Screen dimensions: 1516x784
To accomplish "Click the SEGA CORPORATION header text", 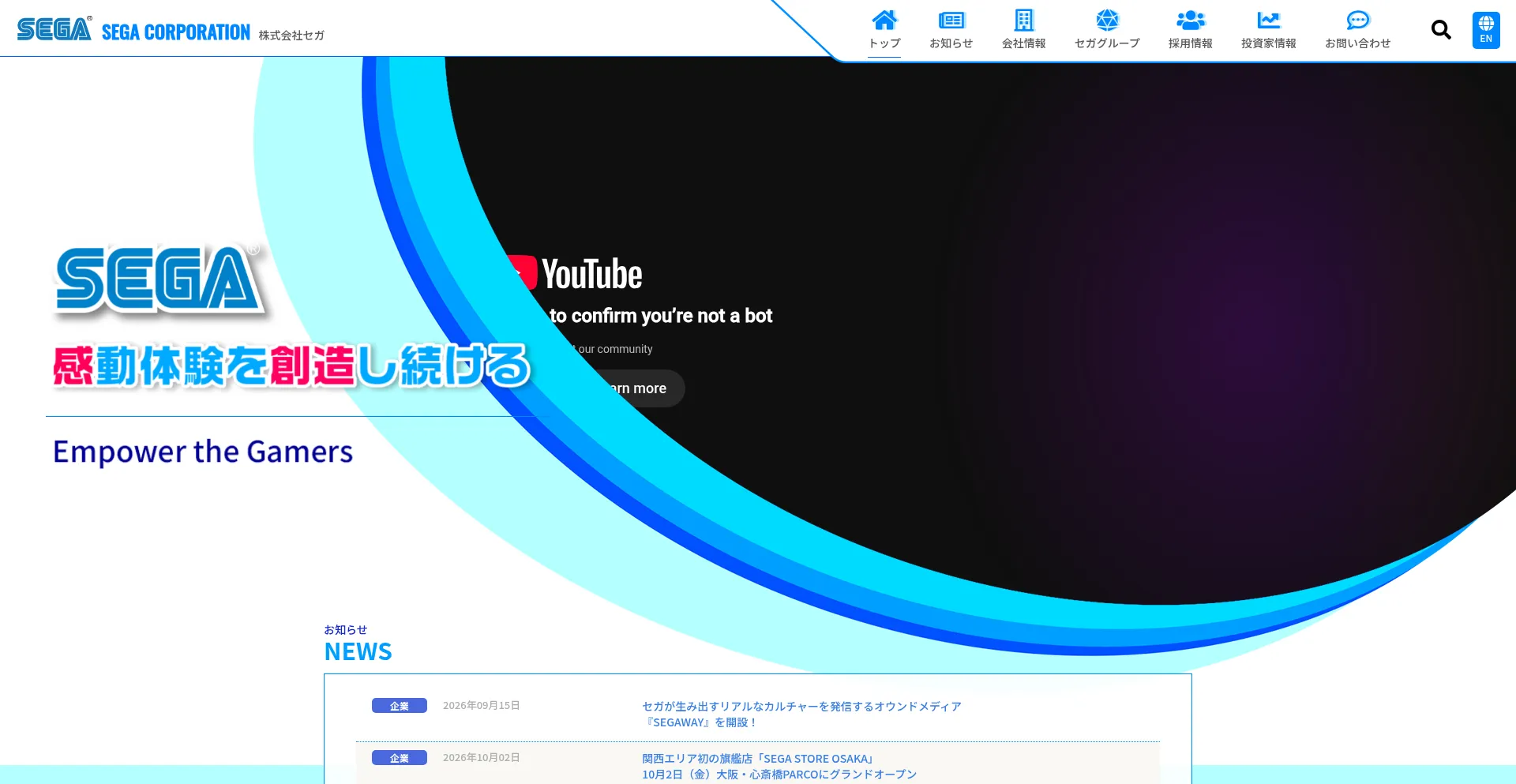I will pyautogui.click(x=176, y=32).
